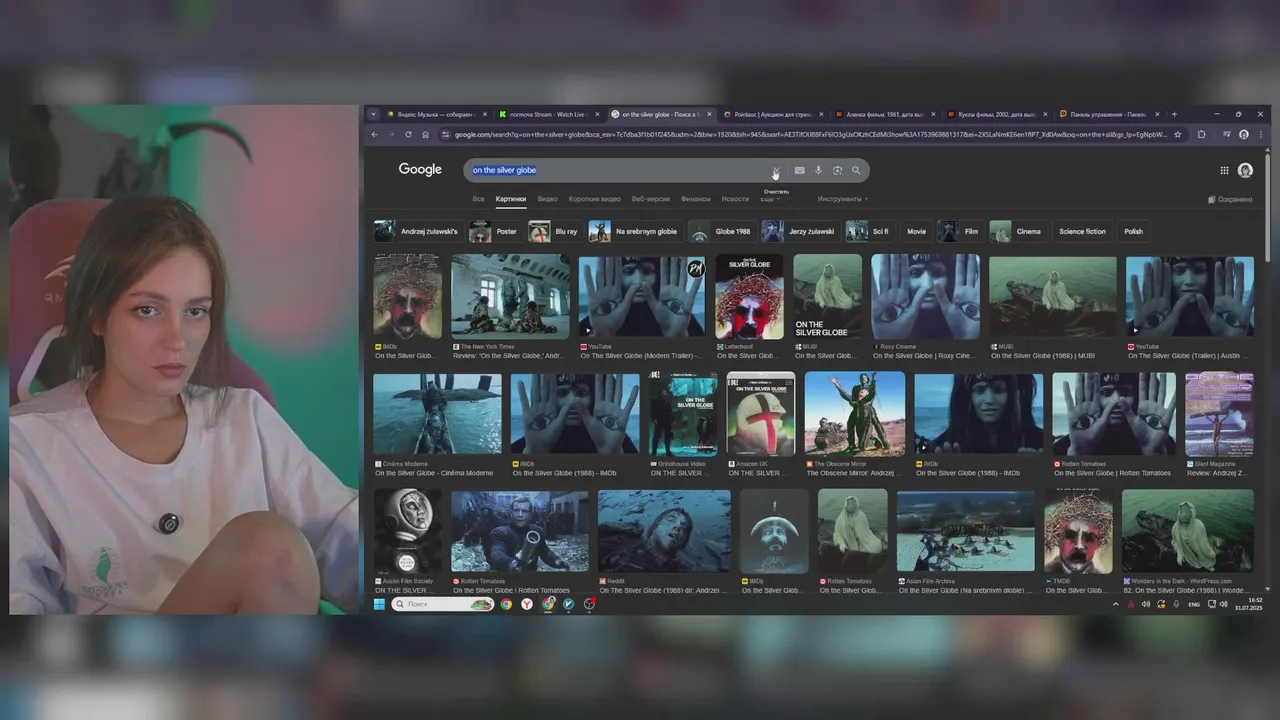Viewport: 1280px width, 720px height.
Task: Apply the Sci fi filter chip
Action: click(x=868, y=231)
